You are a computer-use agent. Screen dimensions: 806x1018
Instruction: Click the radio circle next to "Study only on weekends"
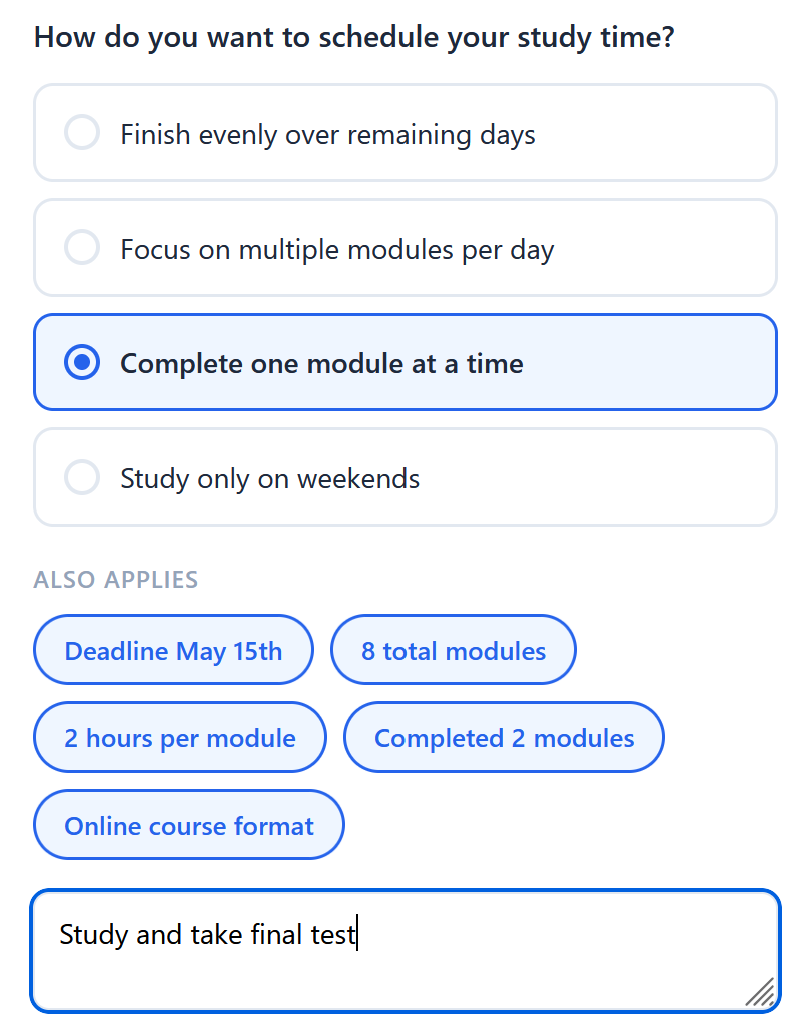(x=82, y=477)
